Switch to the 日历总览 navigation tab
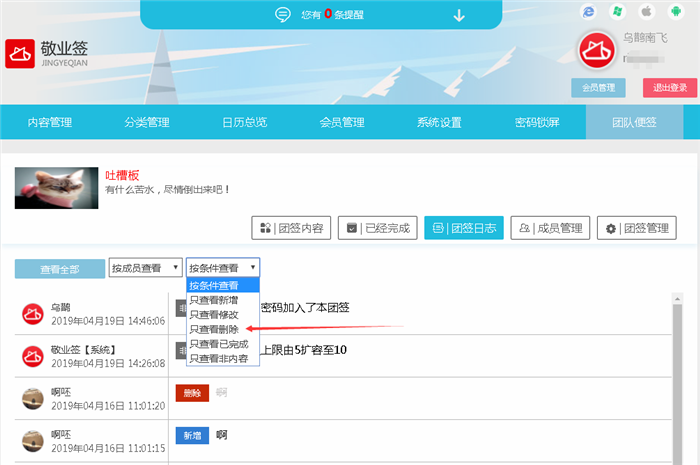 pyautogui.click(x=244, y=122)
